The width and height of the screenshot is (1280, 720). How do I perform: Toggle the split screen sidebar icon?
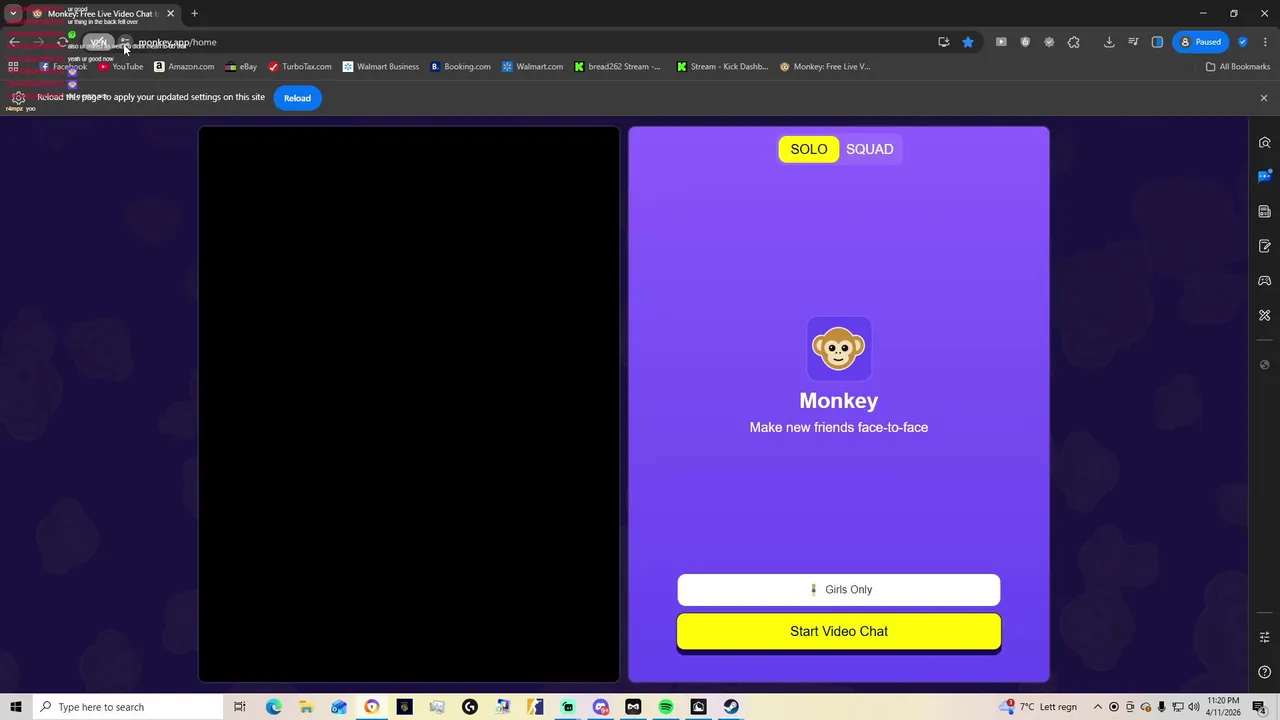(x=1157, y=42)
